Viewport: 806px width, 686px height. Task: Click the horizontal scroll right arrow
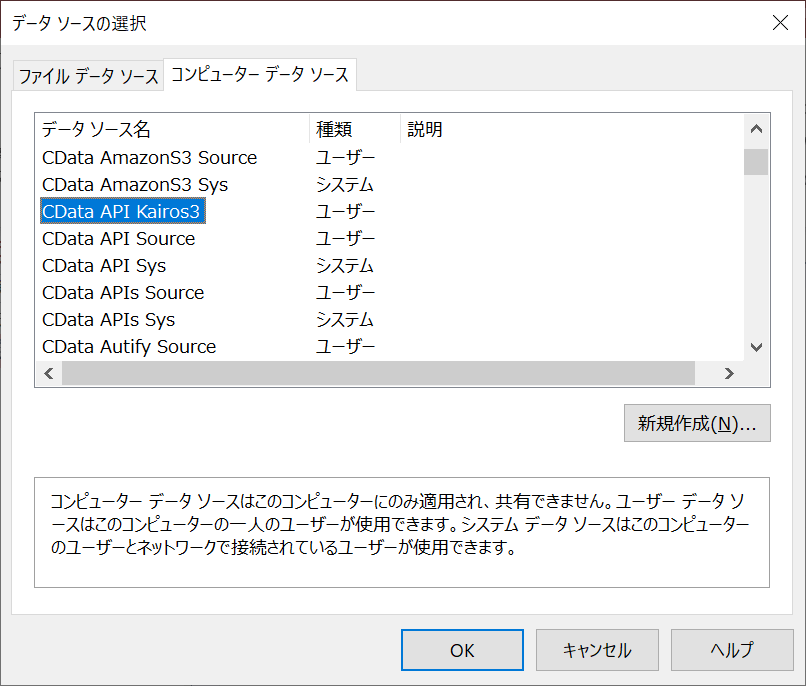(x=729, y=373)
